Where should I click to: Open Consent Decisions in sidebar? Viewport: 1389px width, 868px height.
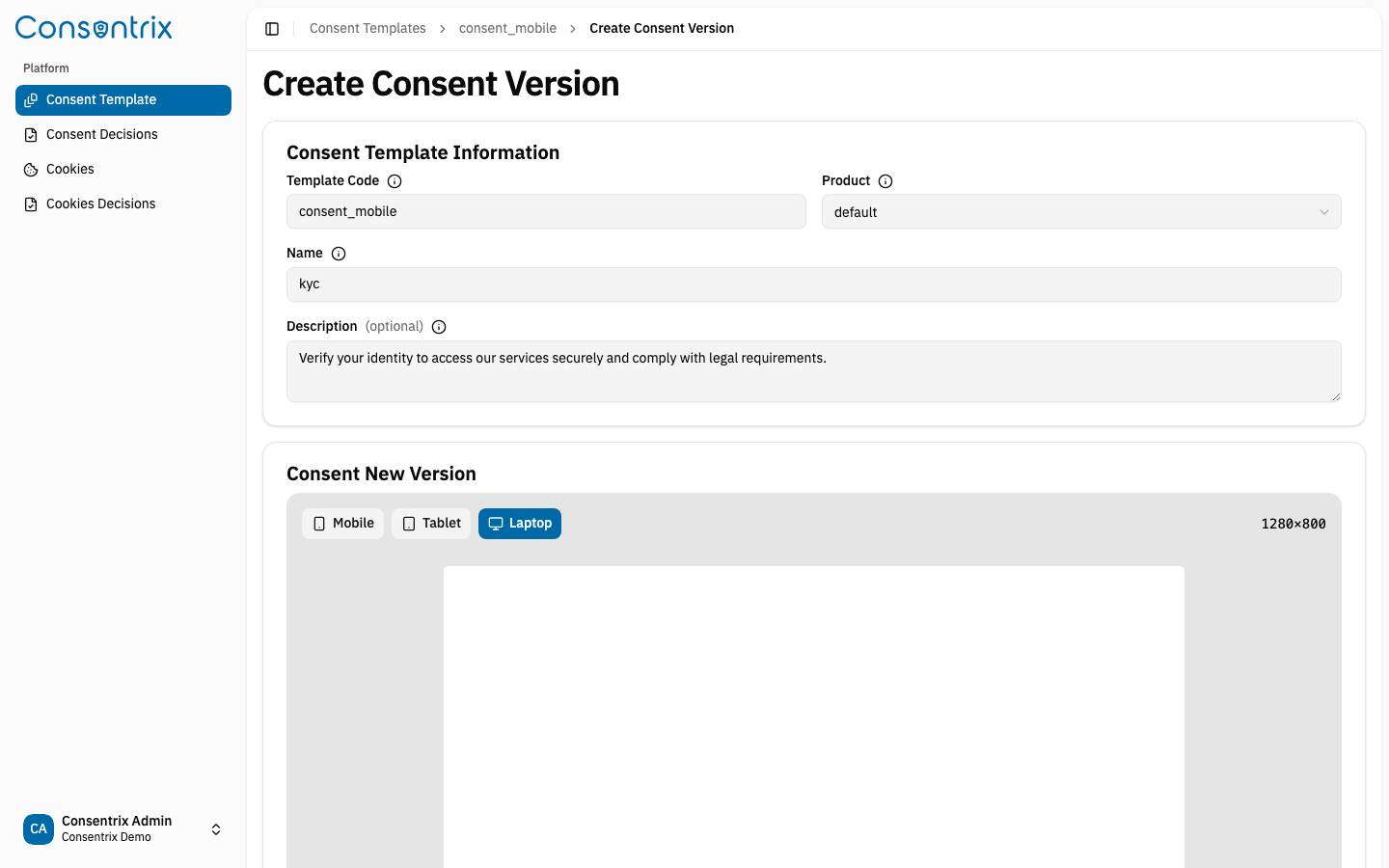(x=123, y=135)
